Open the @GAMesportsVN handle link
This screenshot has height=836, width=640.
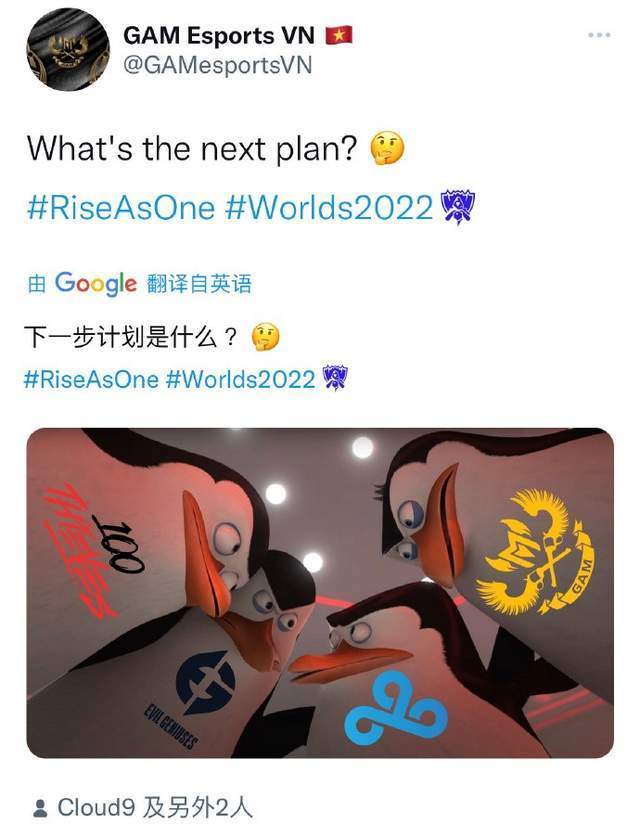coord(218,66)
